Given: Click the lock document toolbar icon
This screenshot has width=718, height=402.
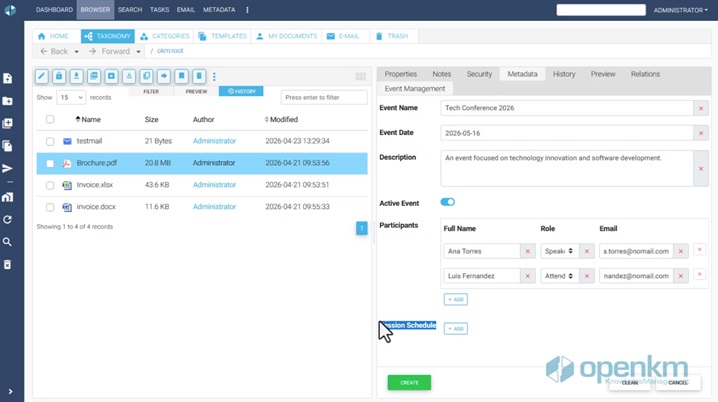Looking at the screenshot, I should (x=59, y=76).
